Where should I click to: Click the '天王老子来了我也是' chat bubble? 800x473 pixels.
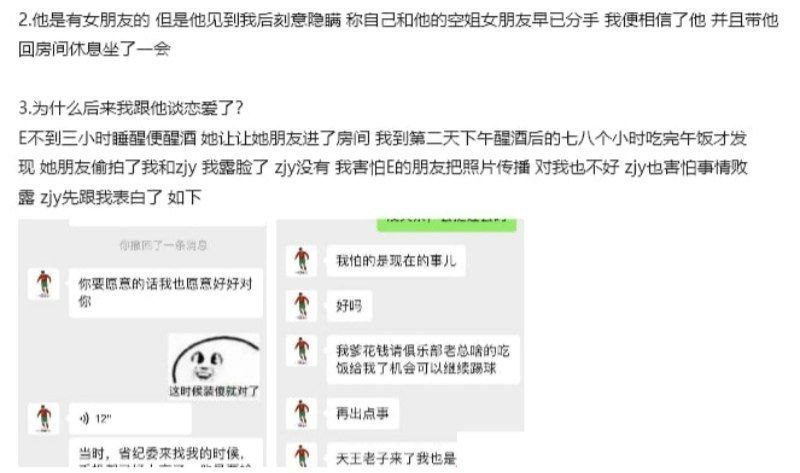392,455
